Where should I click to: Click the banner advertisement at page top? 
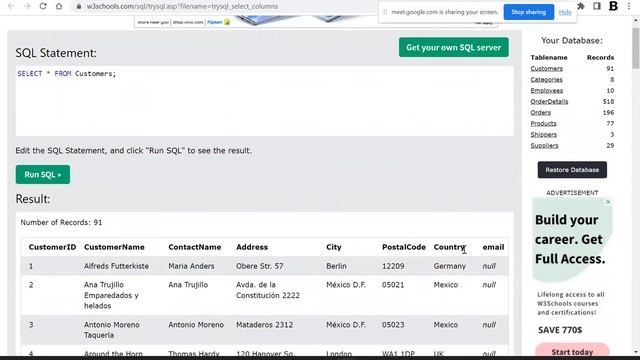[x=316, y=21]
